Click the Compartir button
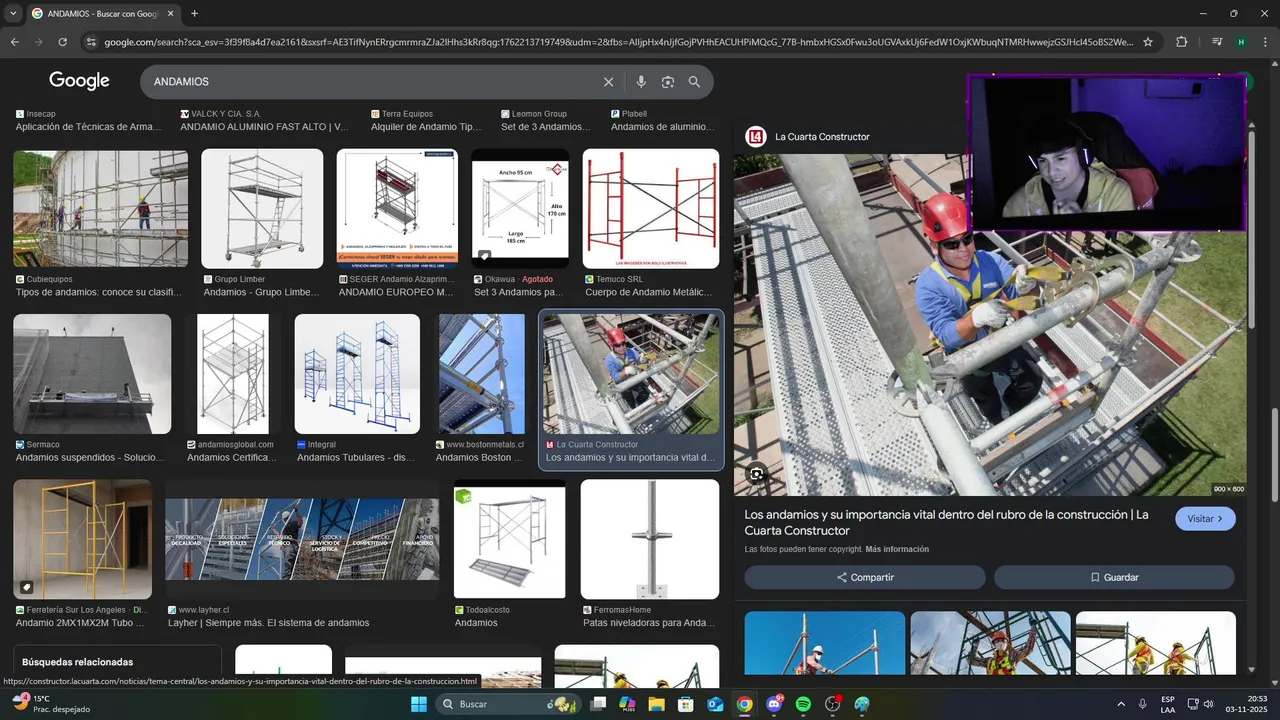1280x720 pixels. coord(865,577)
